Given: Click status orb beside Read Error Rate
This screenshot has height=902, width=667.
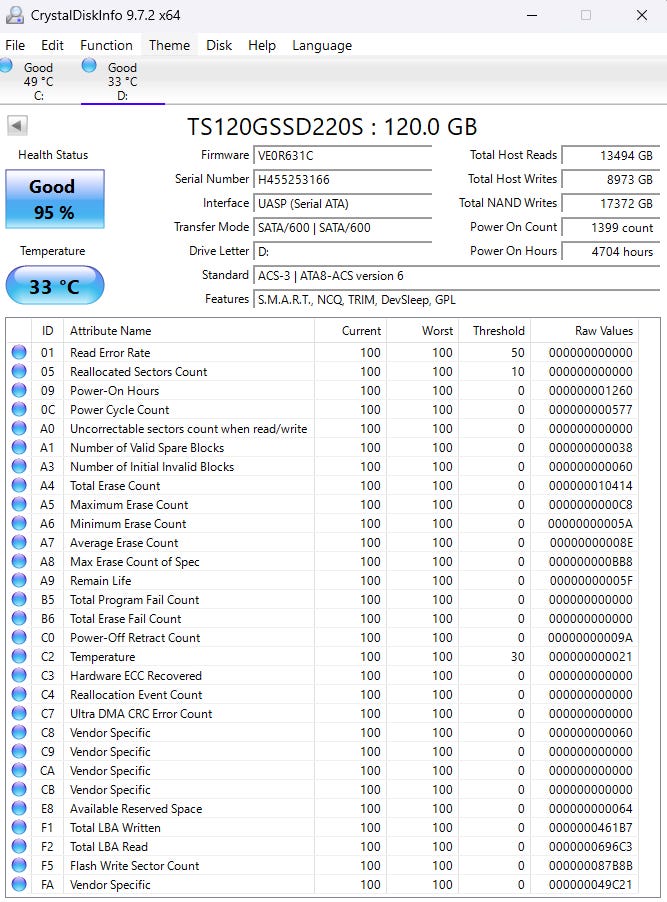Looking at the screenshot, I should coord(19,353).
